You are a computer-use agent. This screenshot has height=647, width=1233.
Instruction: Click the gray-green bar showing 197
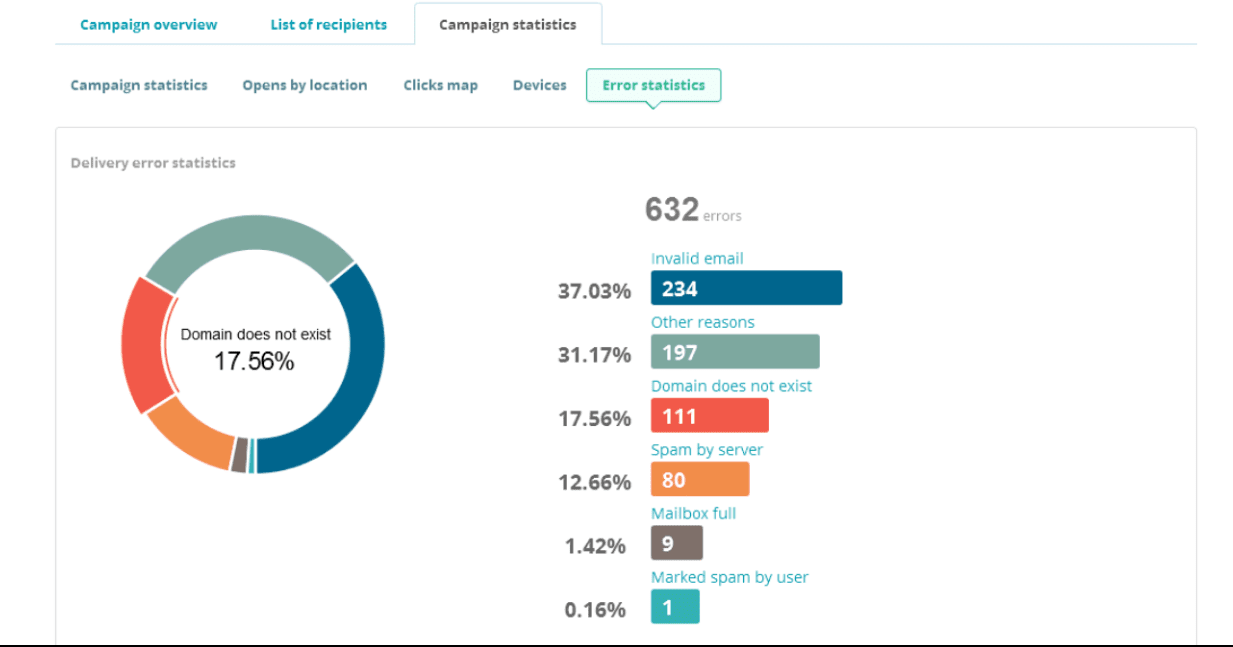735,352
